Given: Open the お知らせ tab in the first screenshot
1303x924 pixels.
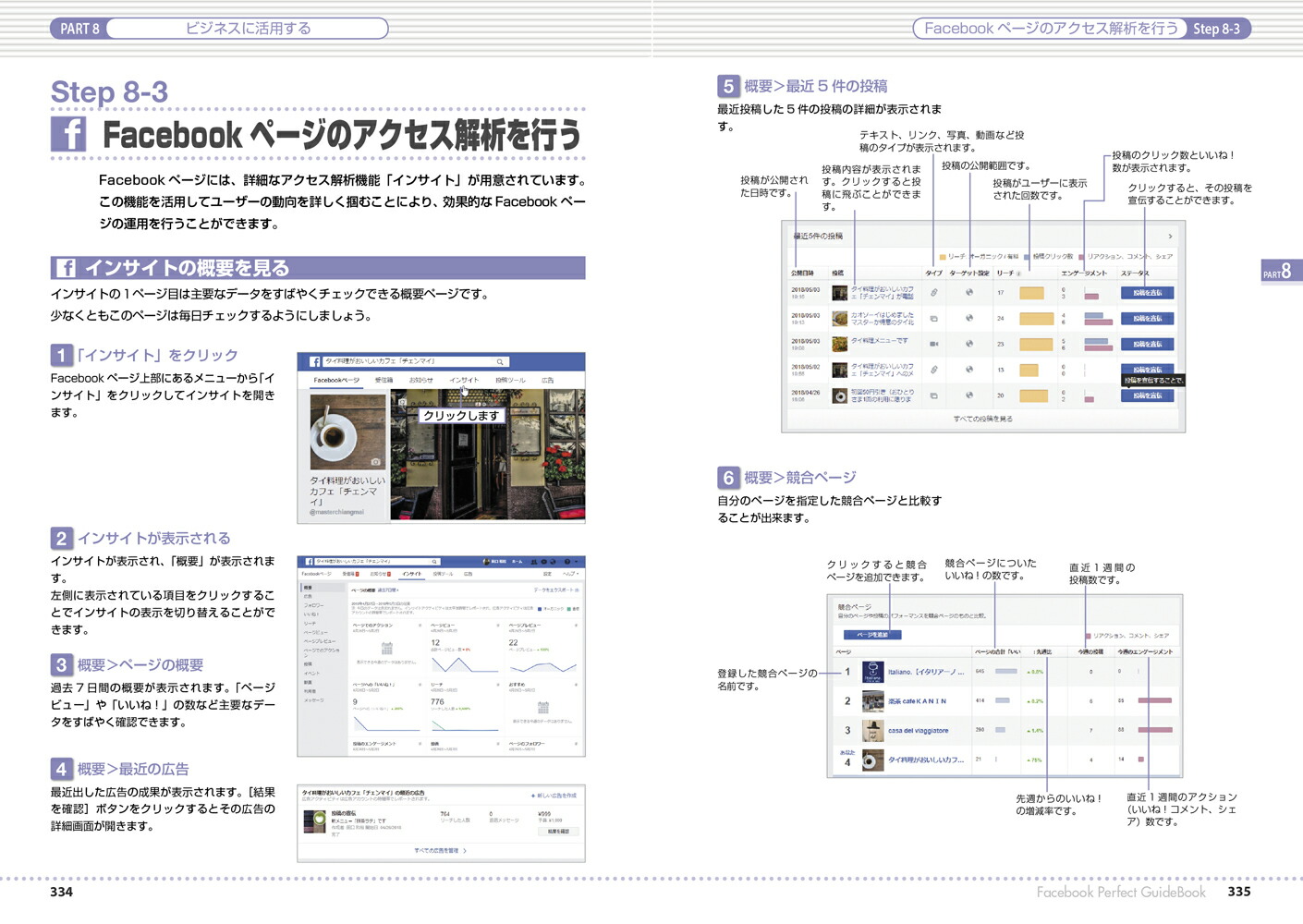Looking at the screenshot, I should 420,380.
